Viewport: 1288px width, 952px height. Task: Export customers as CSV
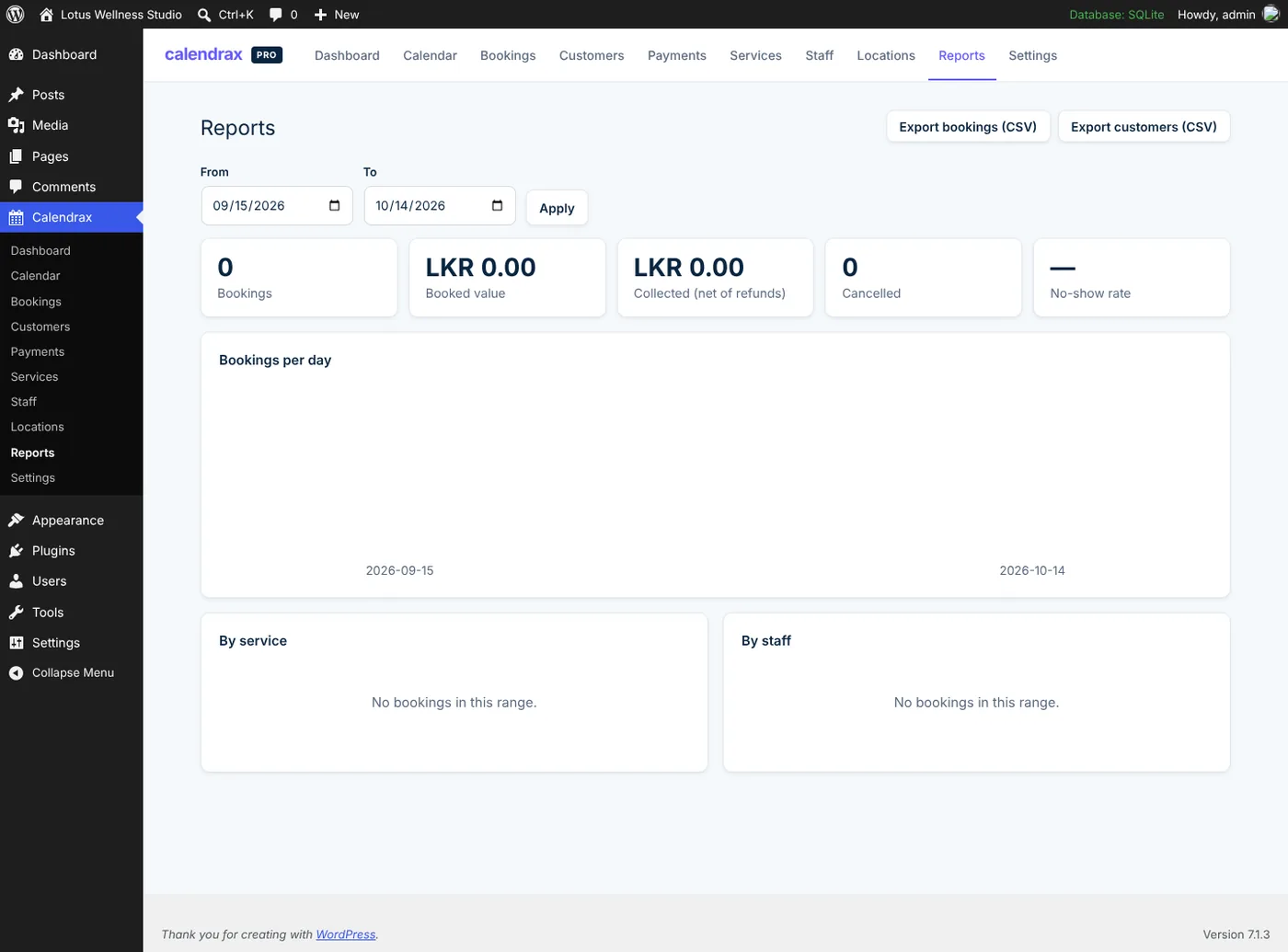point(1144,127)
